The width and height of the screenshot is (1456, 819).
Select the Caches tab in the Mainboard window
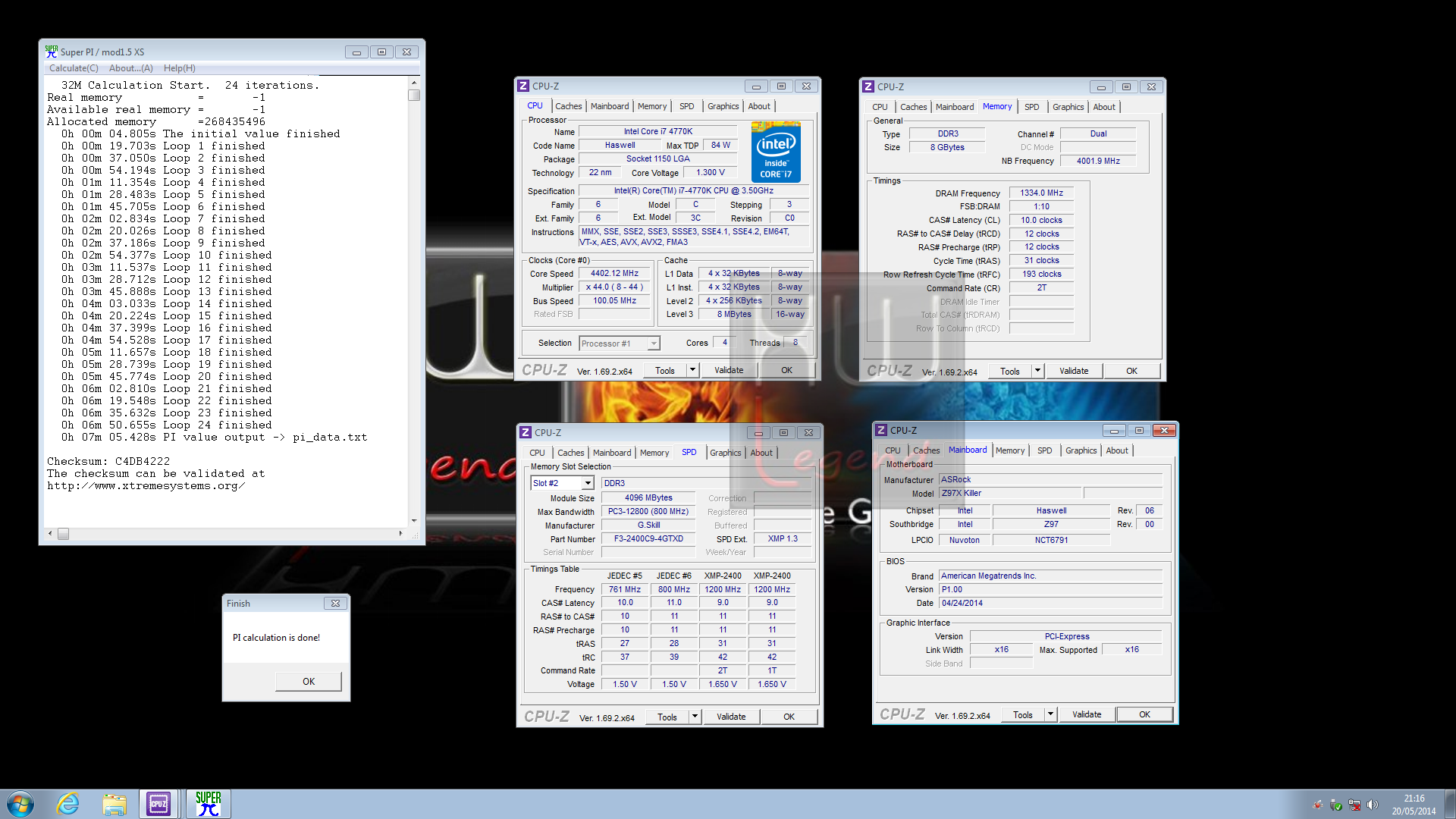click(x=926, y=450)
